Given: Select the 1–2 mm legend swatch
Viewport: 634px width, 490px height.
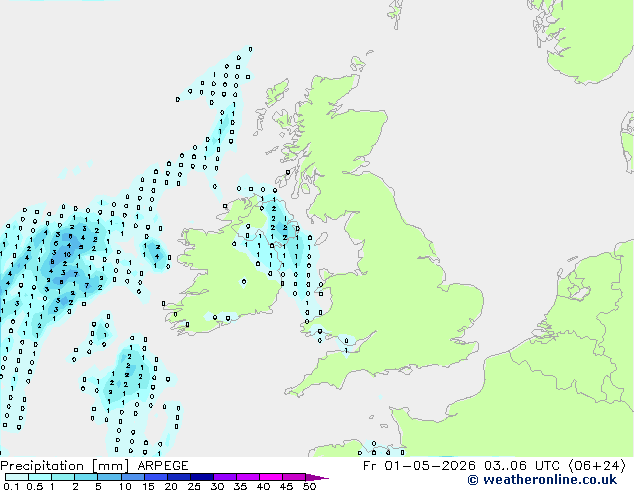Looking at the screenshot, I should (63, 477).
